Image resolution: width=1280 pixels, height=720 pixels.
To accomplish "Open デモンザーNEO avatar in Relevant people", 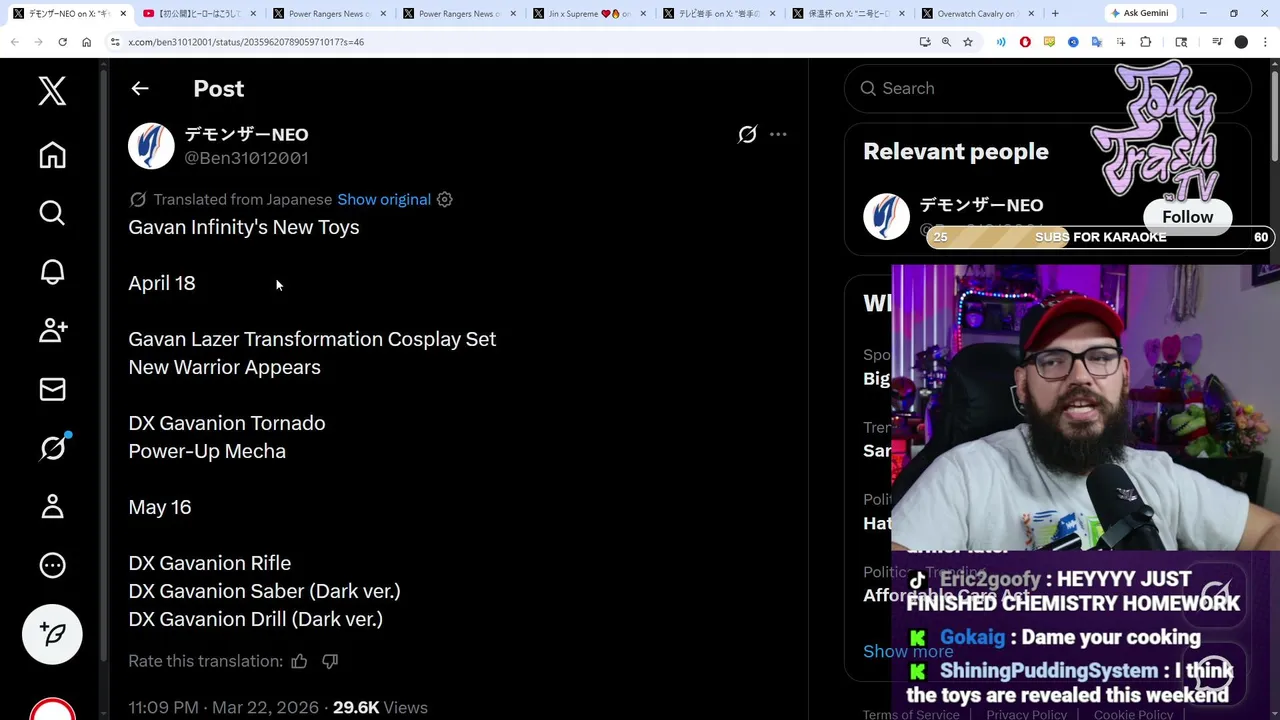I will tap(886, 217).
